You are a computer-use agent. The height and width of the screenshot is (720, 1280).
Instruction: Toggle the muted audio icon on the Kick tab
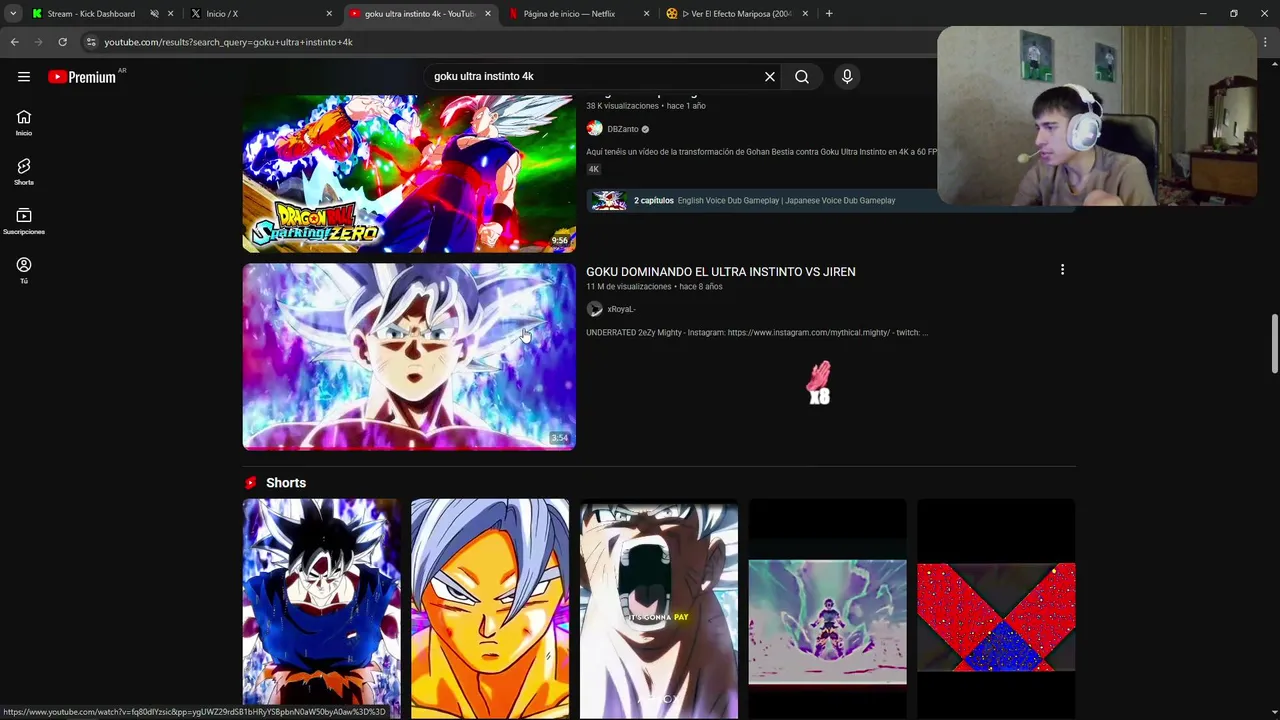click(154, 14)
